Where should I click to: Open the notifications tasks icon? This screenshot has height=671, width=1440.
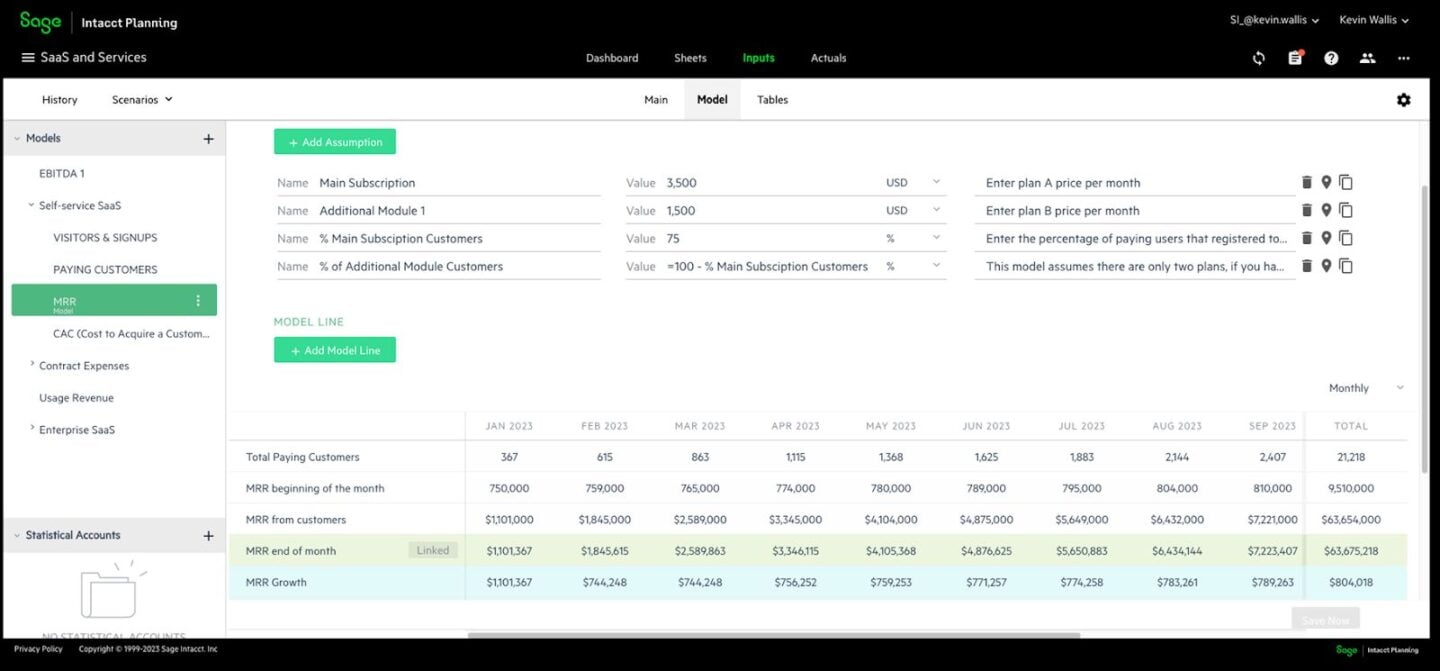(x=1295, y=58)
